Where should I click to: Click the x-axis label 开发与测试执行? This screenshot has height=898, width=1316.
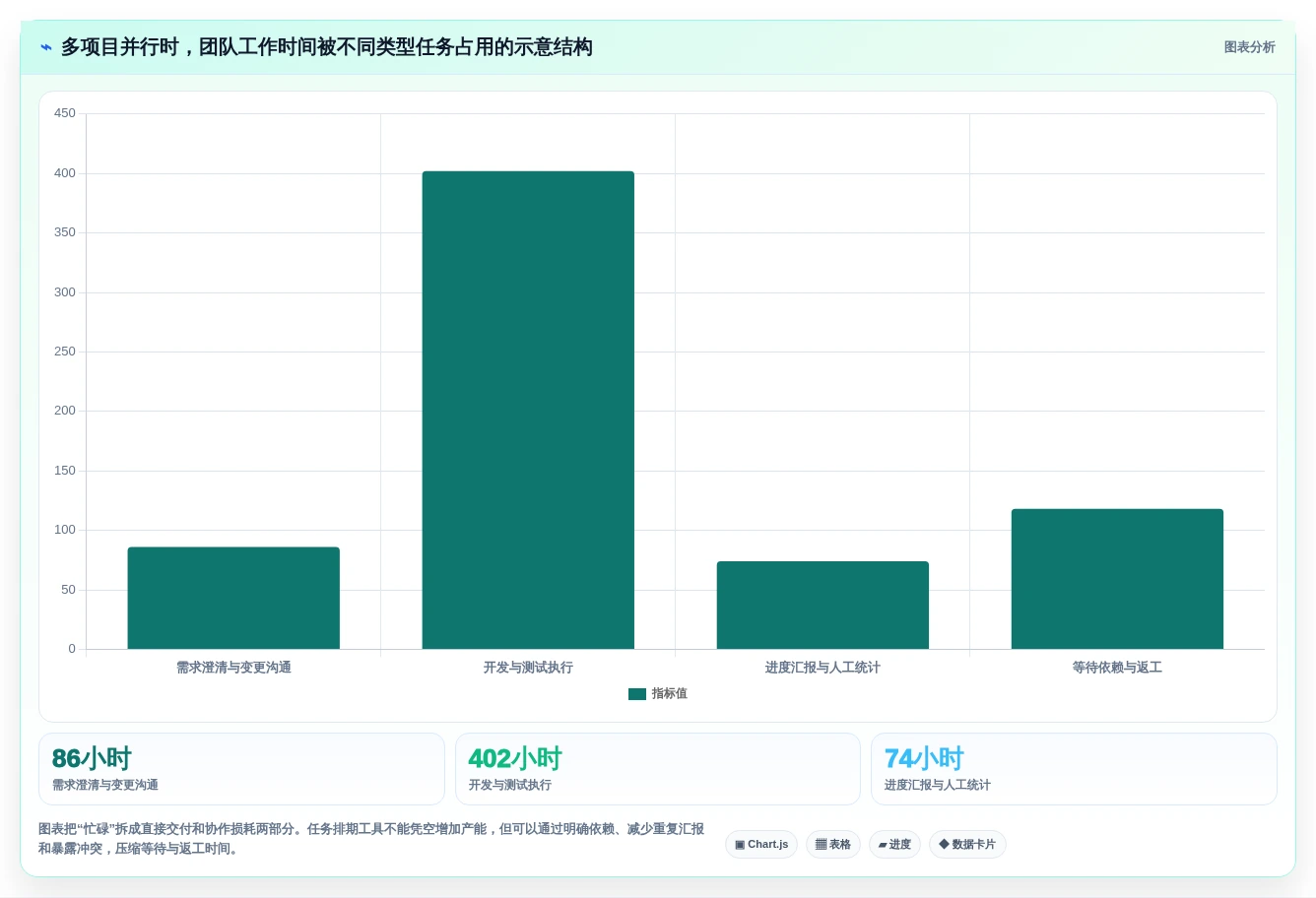[528, 668]
